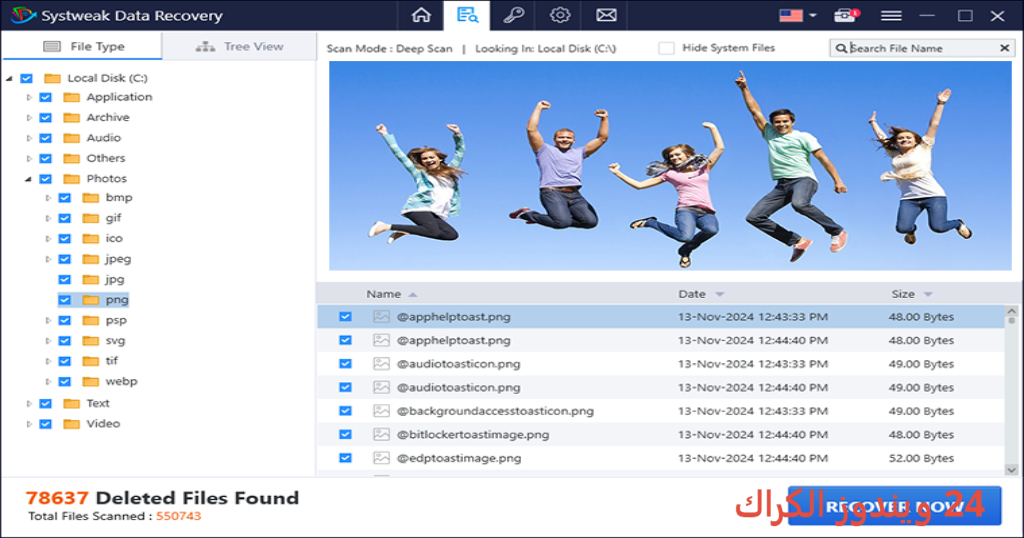Expand the Audio folder
This screenshot has width=1024, height=538.
pos(29,138)
